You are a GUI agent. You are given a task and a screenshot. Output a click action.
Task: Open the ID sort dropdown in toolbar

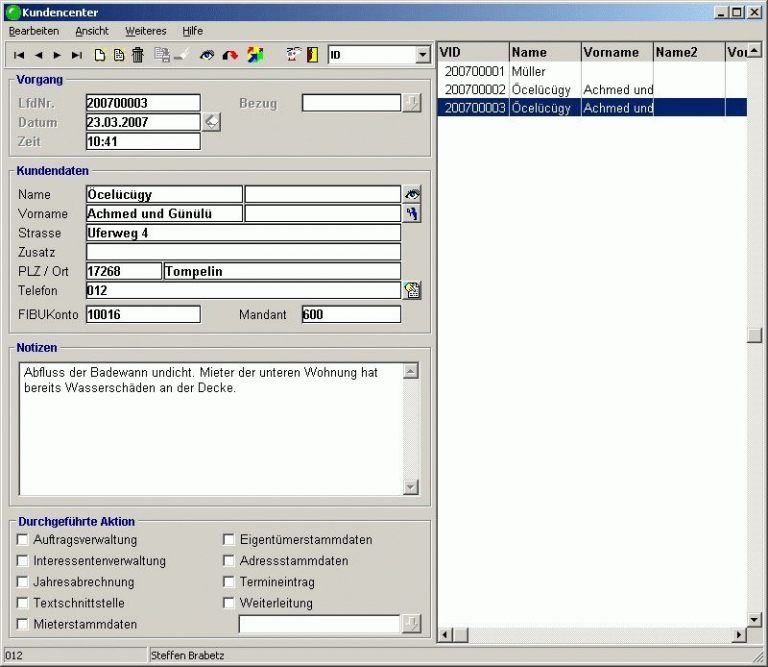click(422, 55)
